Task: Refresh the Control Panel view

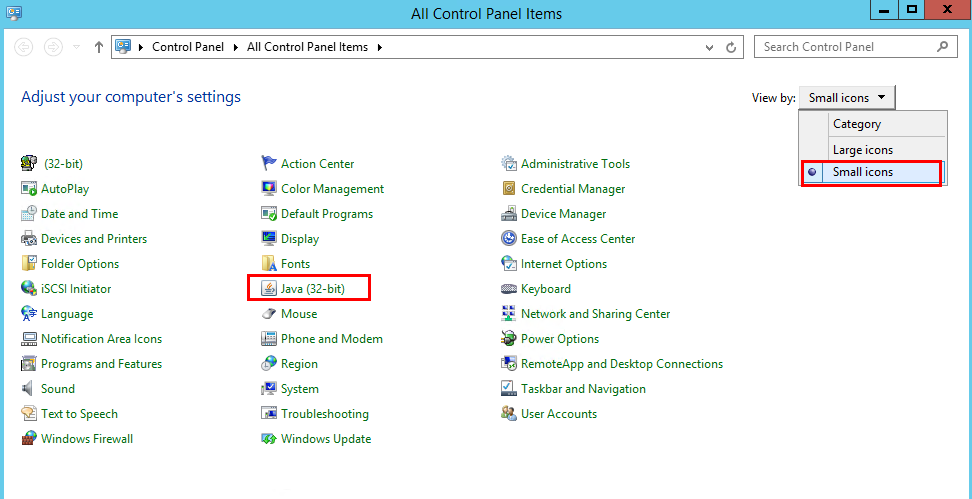Action: coord(731,47)
